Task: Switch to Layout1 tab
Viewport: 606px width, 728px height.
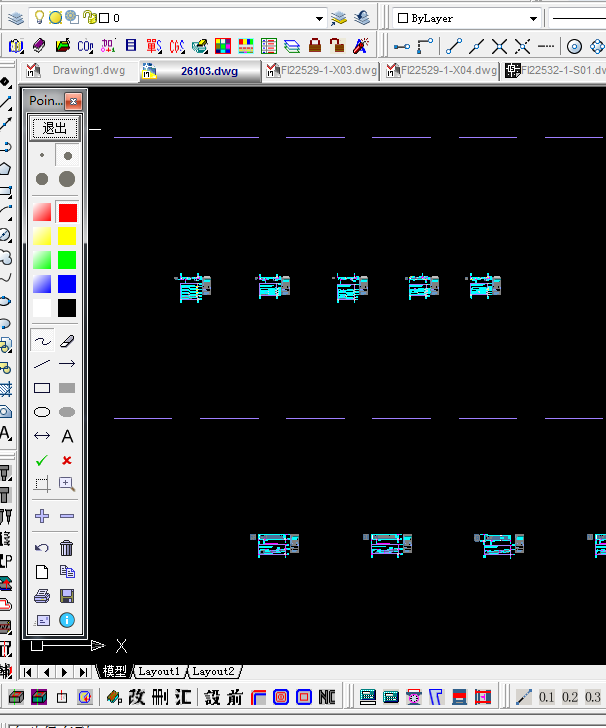Action: [159, 671]
